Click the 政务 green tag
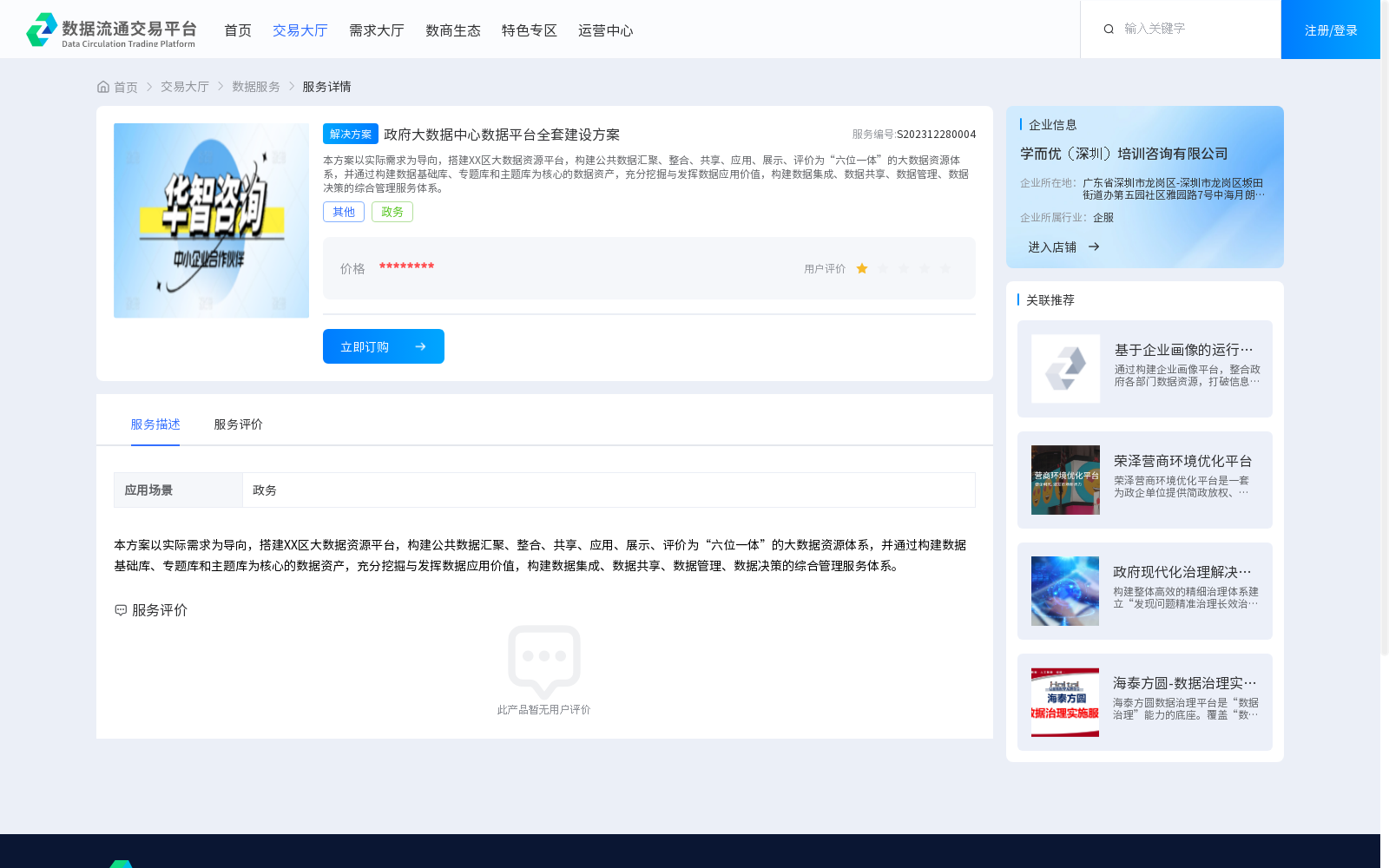1389x868 pixels. 392,212
